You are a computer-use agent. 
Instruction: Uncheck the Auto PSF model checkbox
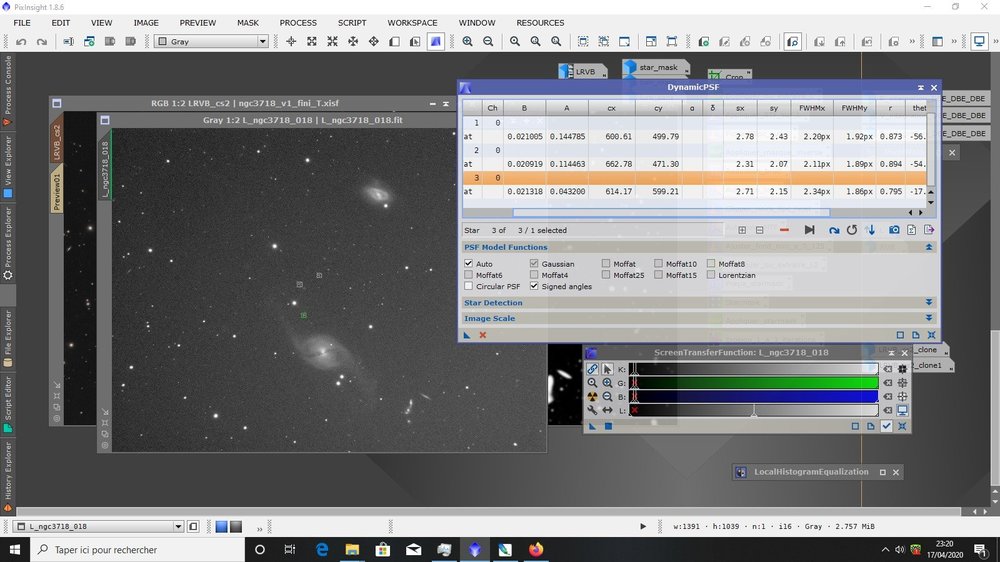tap(469, 264)
